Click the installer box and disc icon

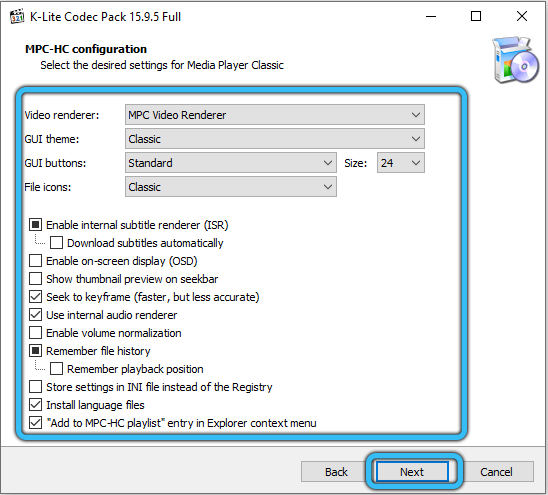(x=515, y=60)
